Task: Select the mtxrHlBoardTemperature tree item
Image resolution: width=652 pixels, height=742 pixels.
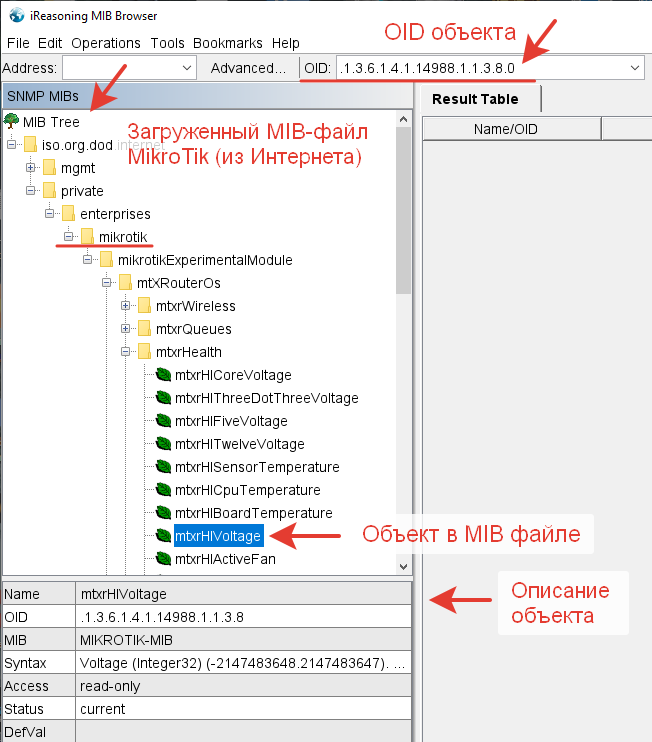Action: click(254, 513)
